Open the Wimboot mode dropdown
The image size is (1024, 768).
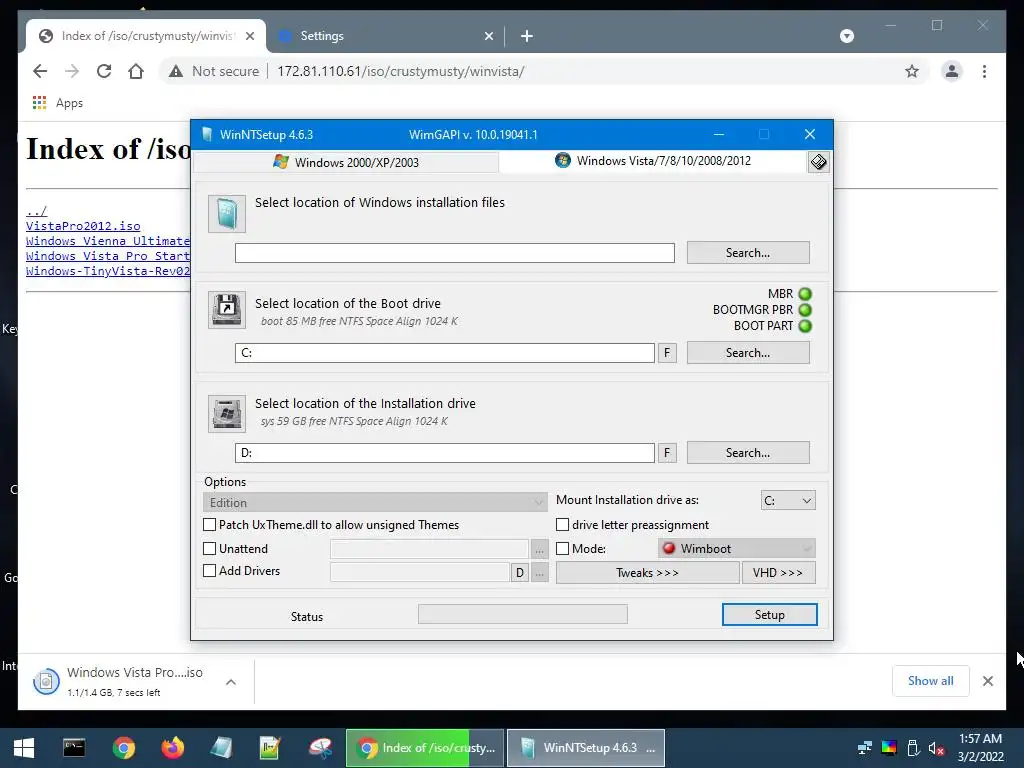click(x=737, y=549)
